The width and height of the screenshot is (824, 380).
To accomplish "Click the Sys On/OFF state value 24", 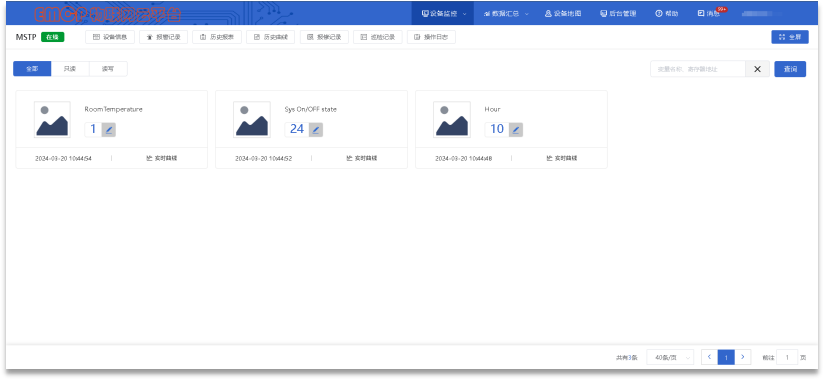I will pyautogui.click(x=297, y=129).
